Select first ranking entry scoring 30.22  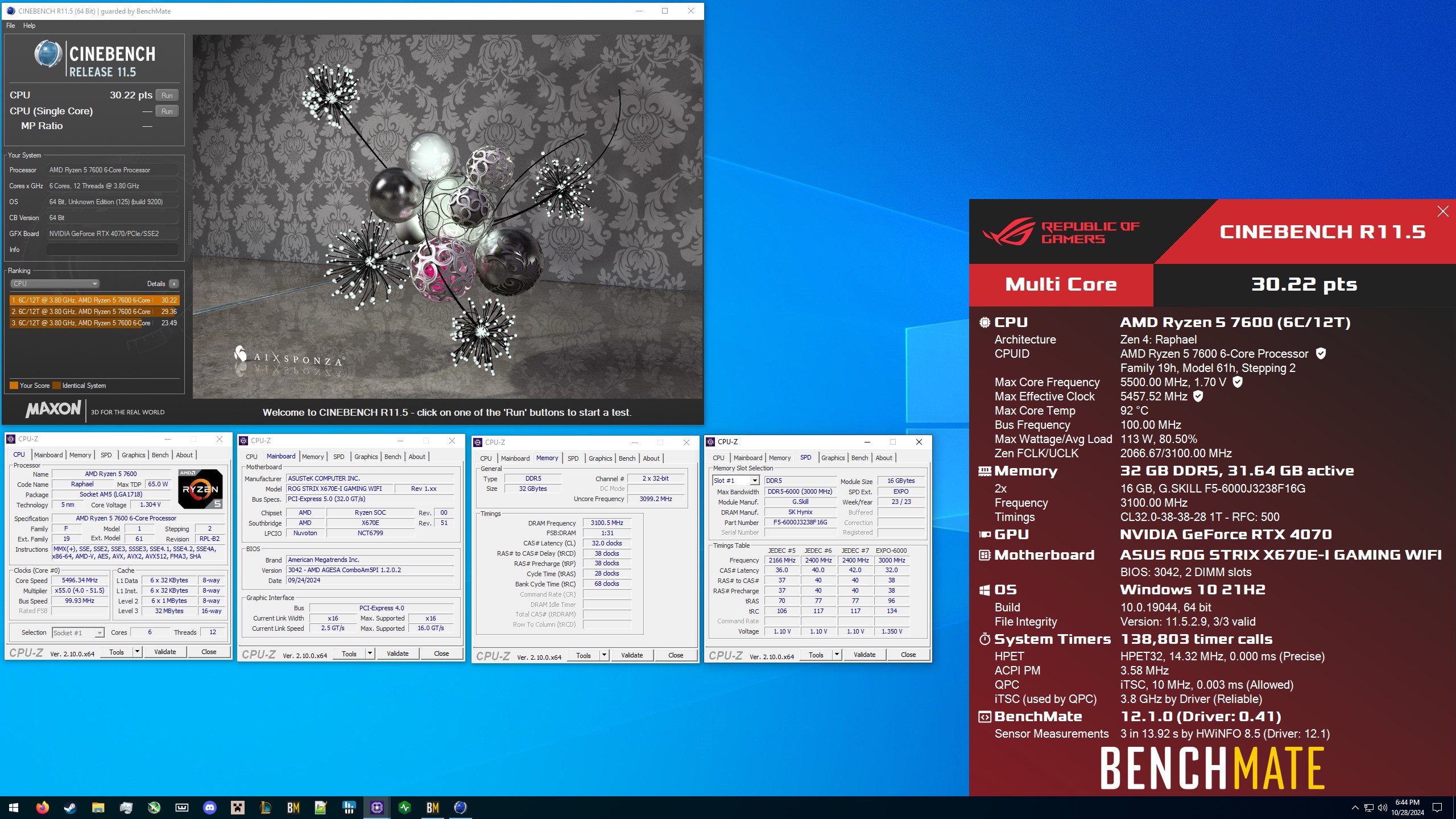coord(94,300)
